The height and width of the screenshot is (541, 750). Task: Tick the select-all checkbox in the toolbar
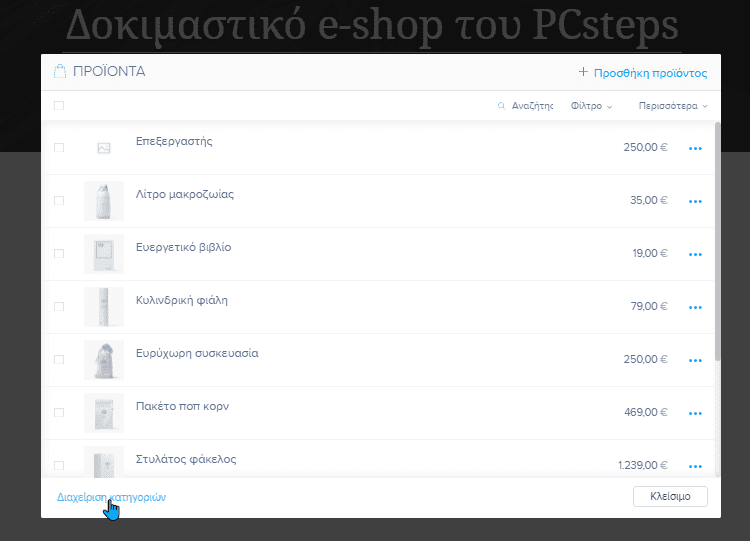(59, 105)
